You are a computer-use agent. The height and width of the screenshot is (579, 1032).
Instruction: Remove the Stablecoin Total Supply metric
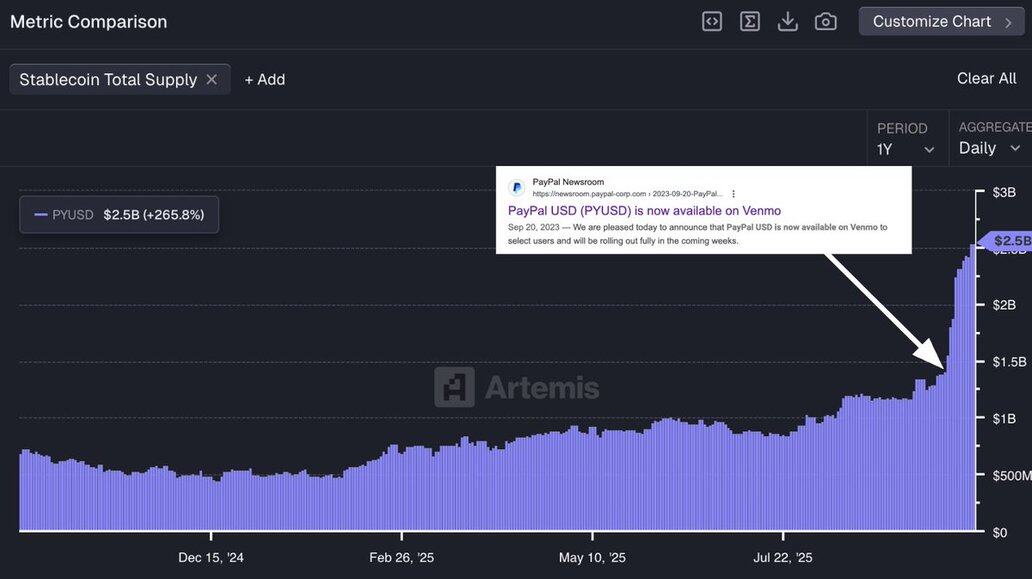(212, 79)
